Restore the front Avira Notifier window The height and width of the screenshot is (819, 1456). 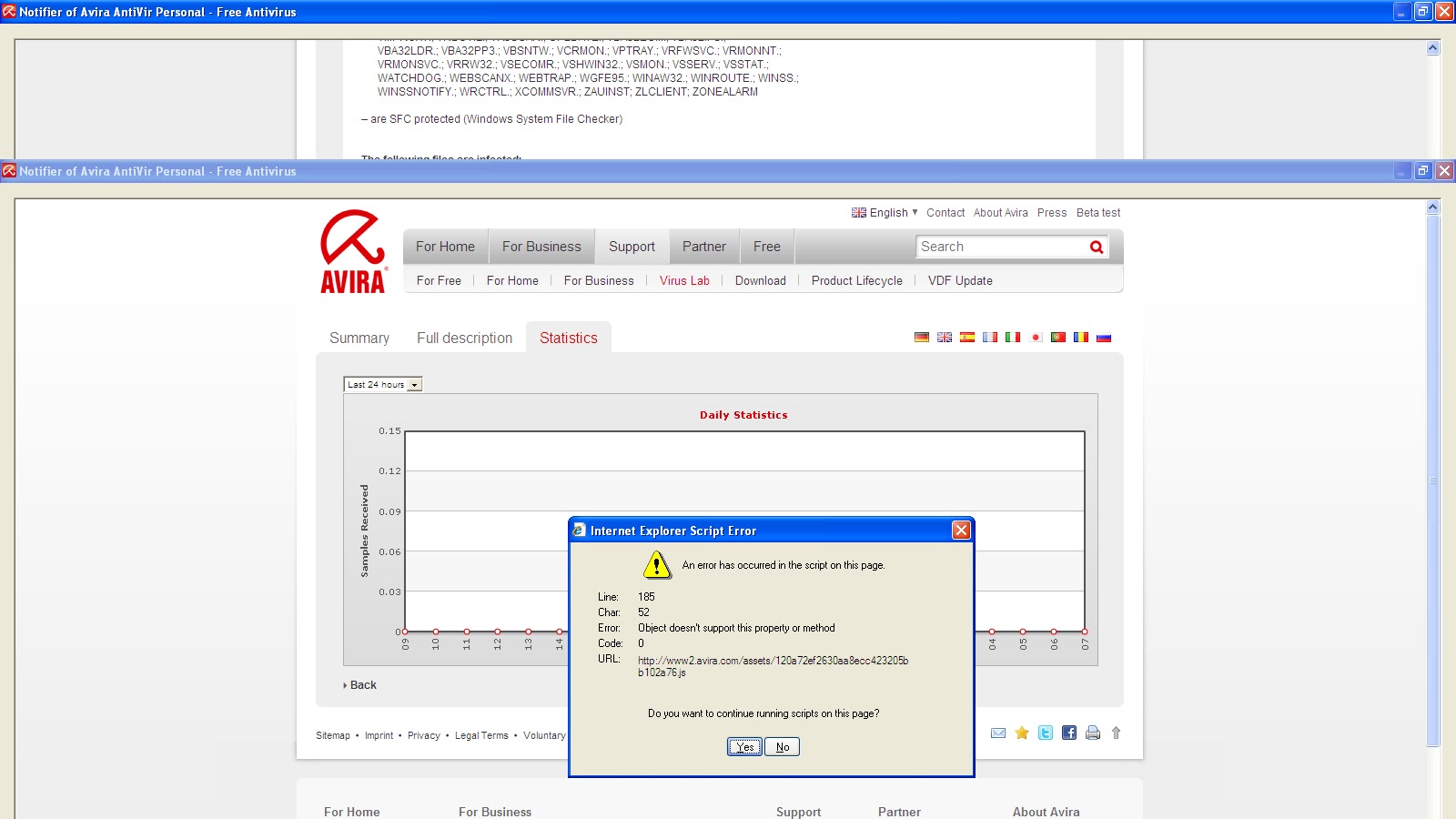[x=1423, y=170]
